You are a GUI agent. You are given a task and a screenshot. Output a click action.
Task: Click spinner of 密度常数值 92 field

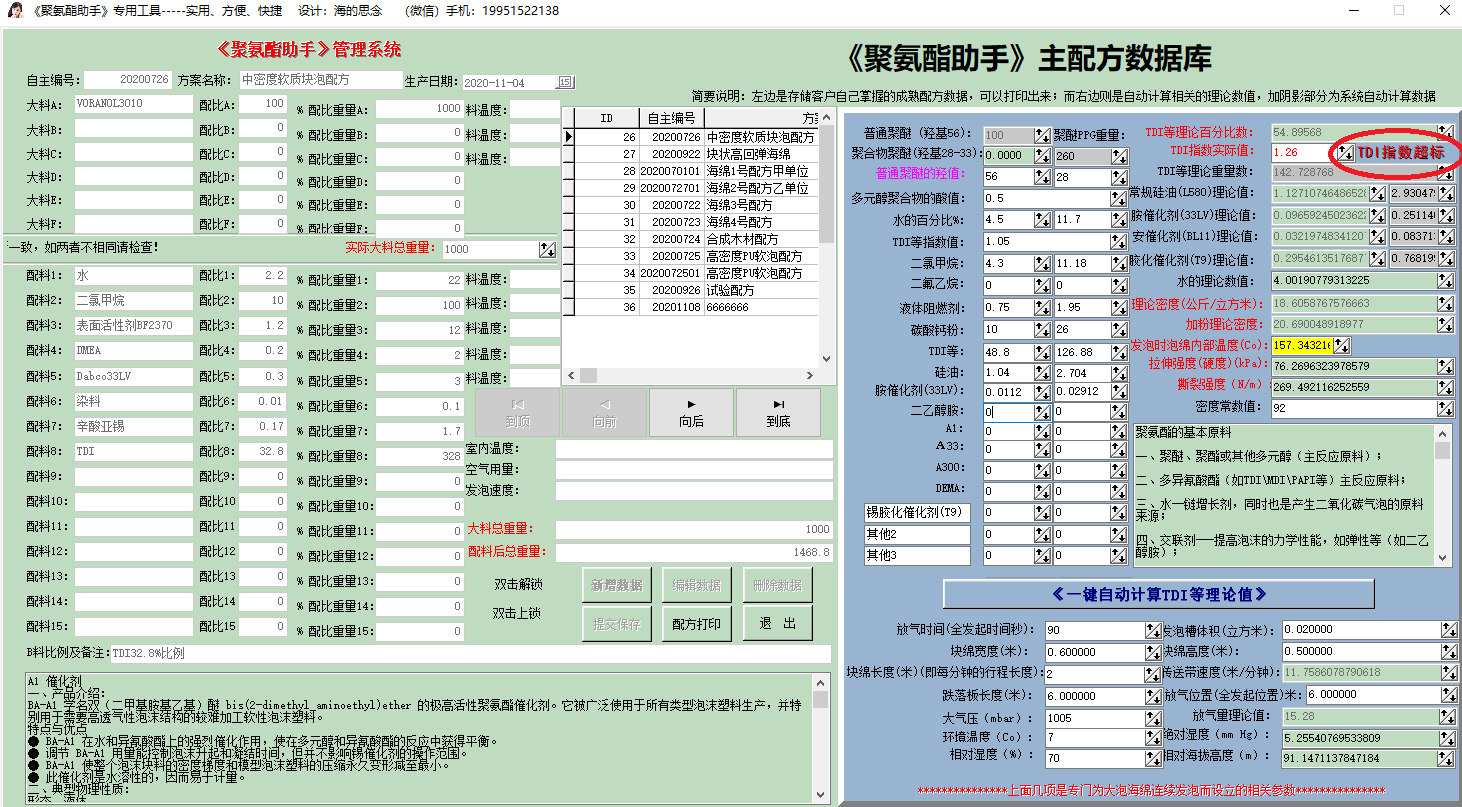point(1446,409)
